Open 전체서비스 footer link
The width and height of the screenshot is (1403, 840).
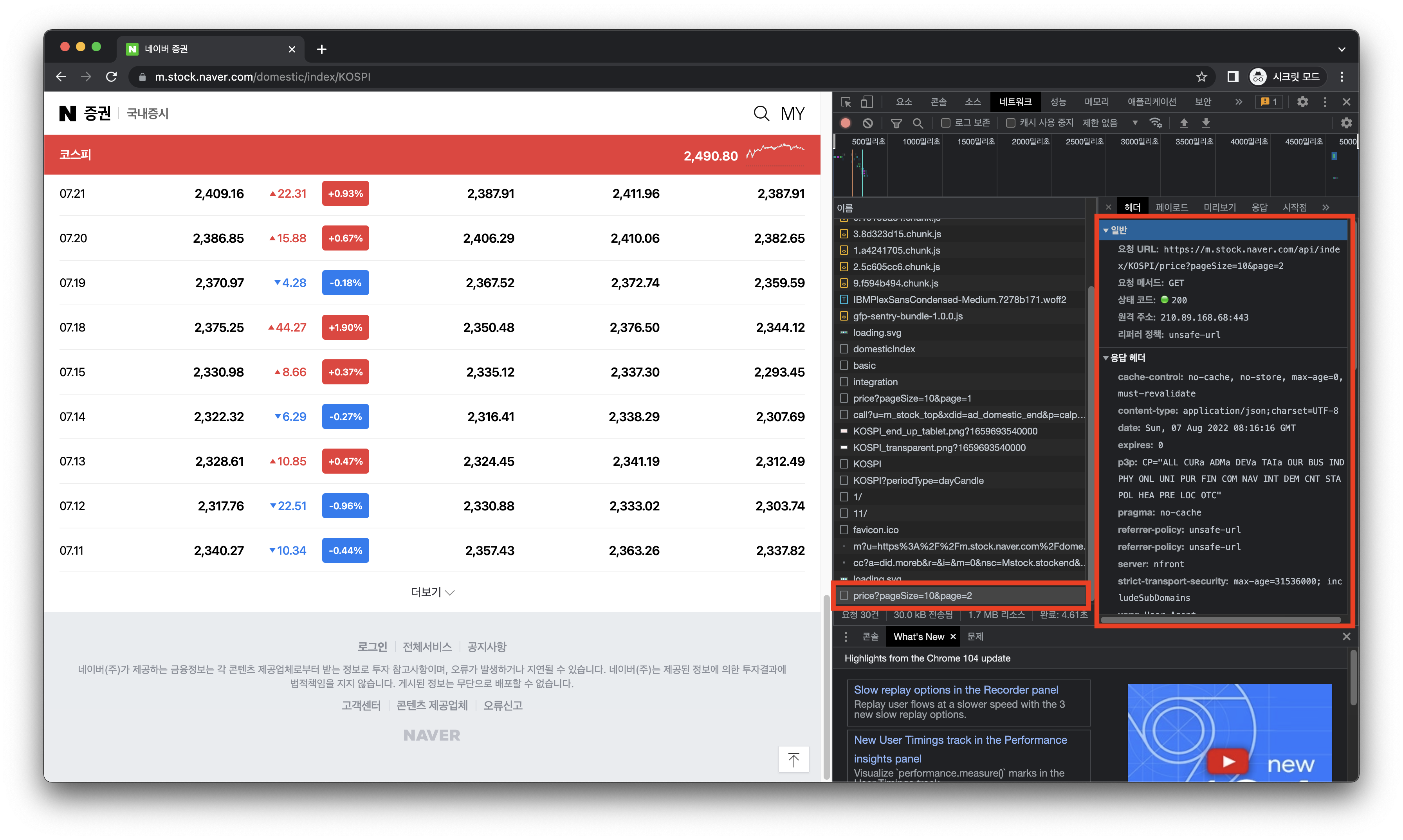[x=427, y=646]
